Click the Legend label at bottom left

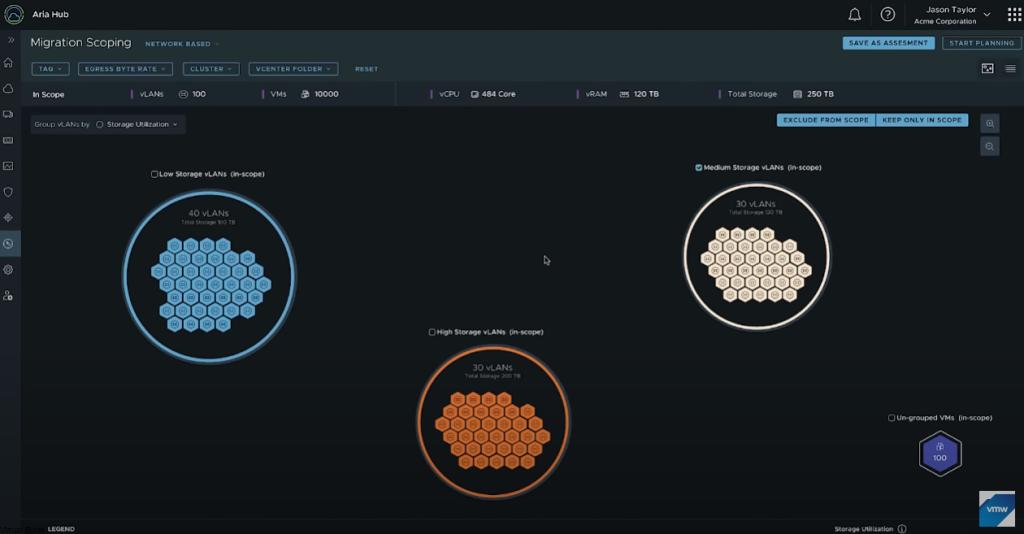click(61, 529)
